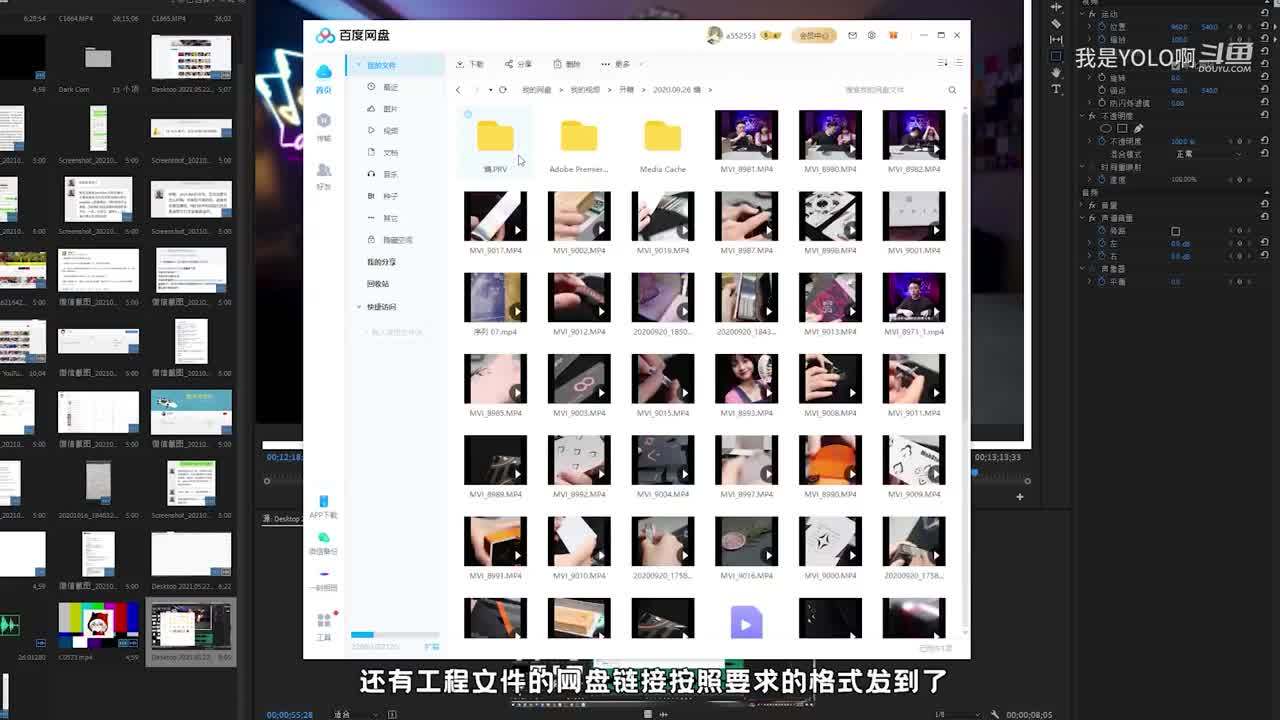Screen dimensions: 1280x720
Task: Collapse the 声道音量 effect group
Action: [1082, 218]
